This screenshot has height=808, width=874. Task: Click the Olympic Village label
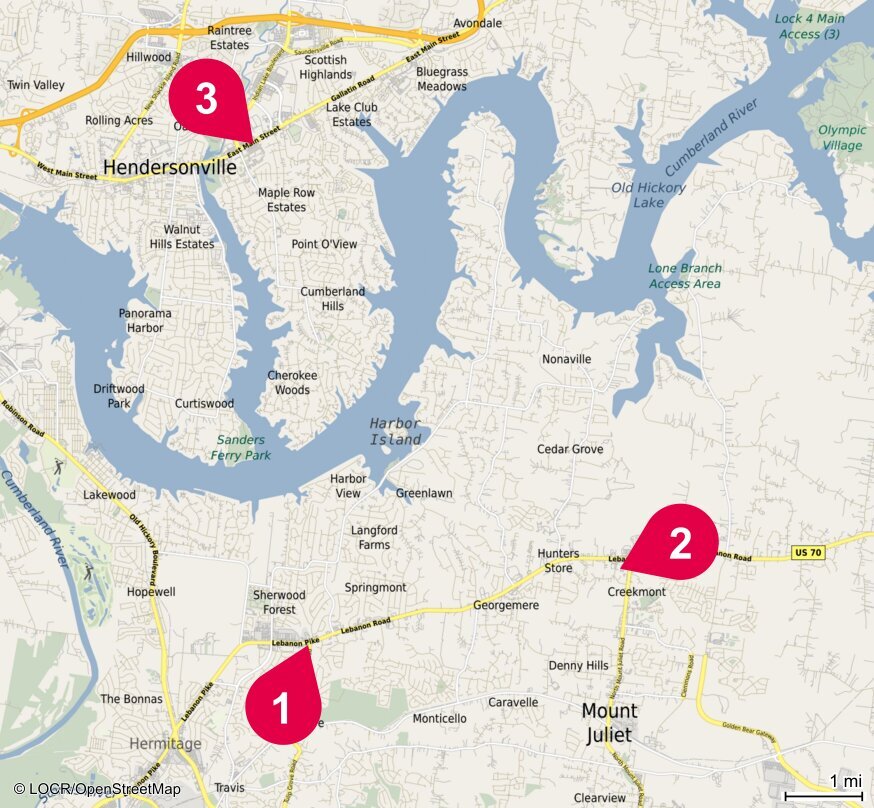pos(842,138)
